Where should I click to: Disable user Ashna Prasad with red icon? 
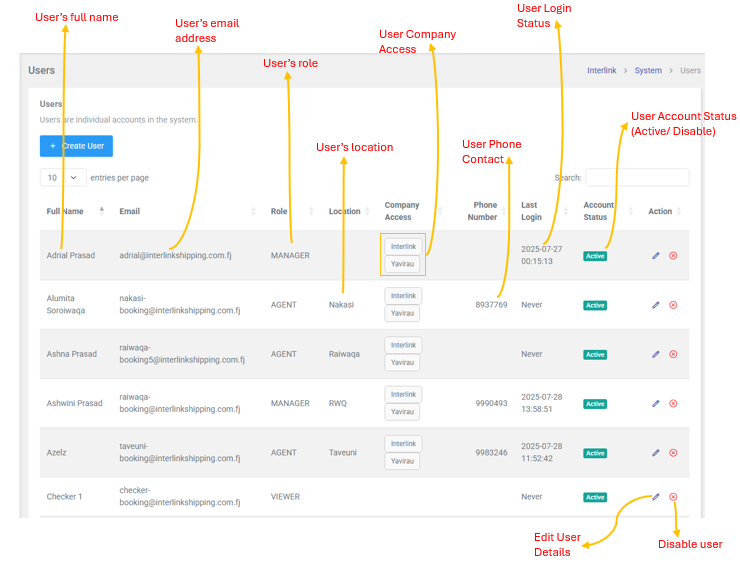click(673, 354)
